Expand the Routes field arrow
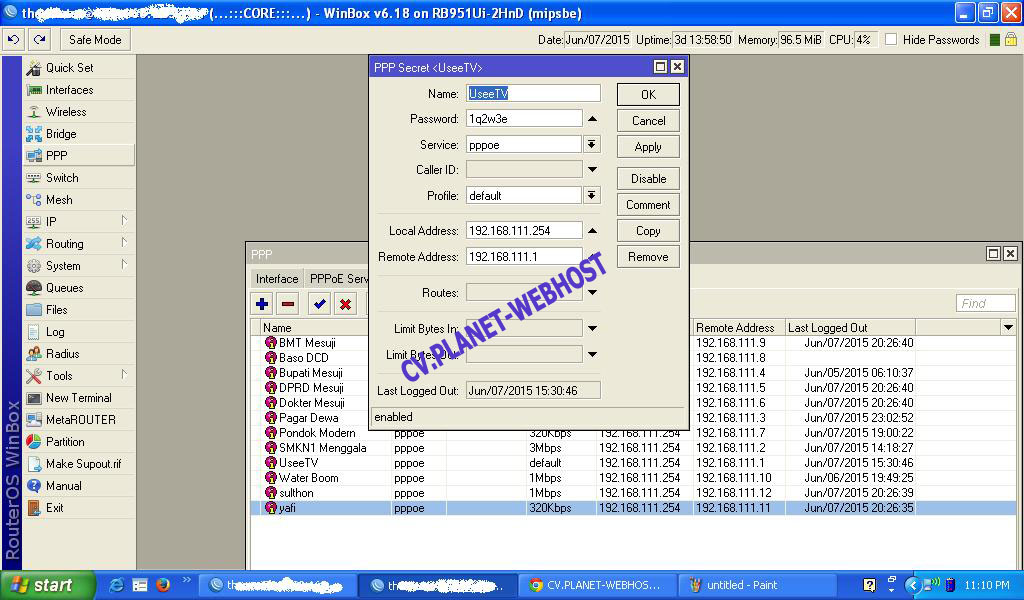The image size is (1024, 600). click(x=592, y=293)
